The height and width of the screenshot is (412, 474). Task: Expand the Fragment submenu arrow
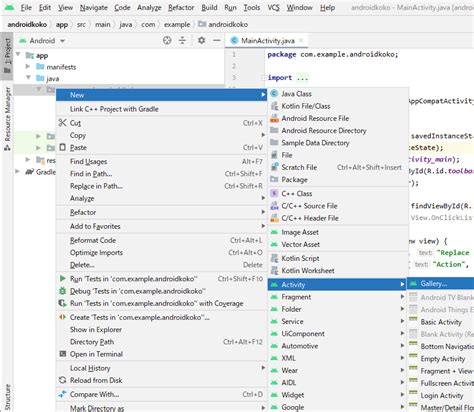tap(402, 297)
